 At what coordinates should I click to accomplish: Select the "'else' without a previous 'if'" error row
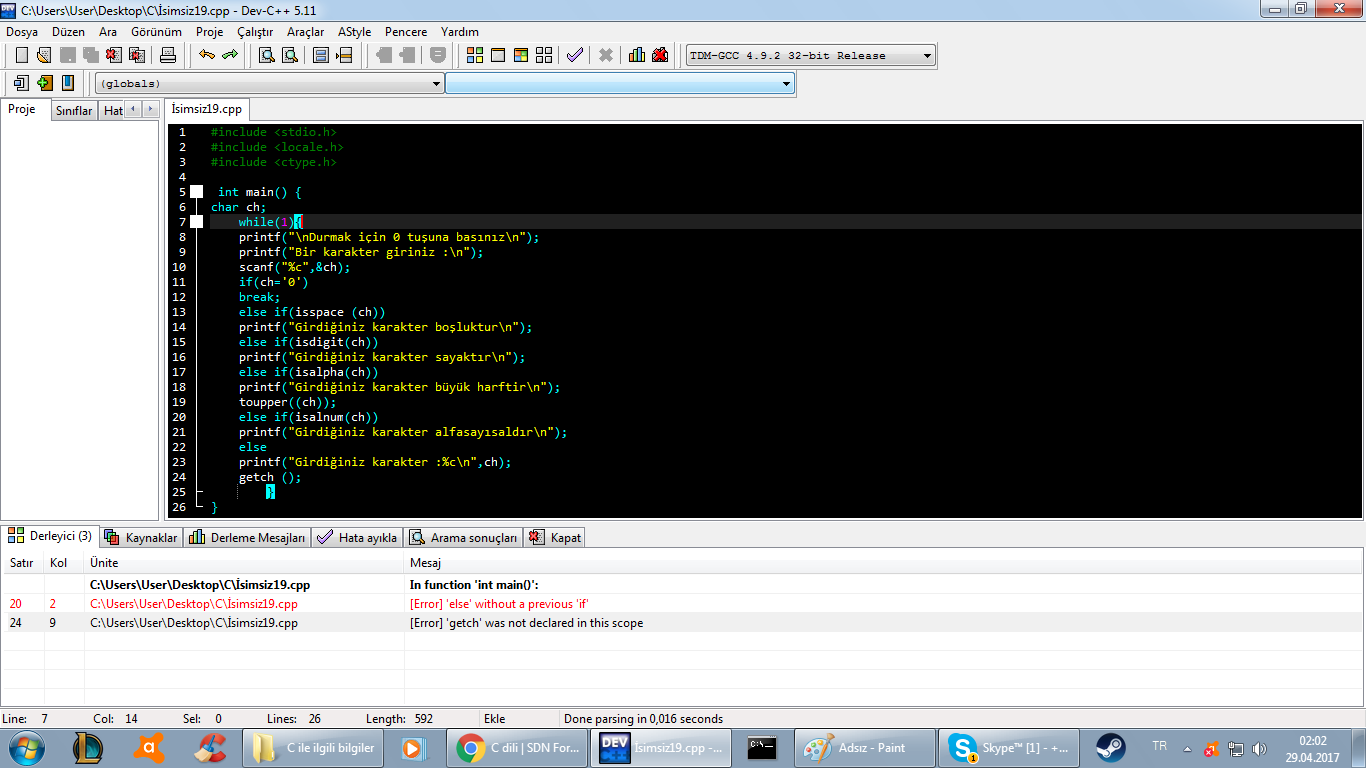point(682,604)
